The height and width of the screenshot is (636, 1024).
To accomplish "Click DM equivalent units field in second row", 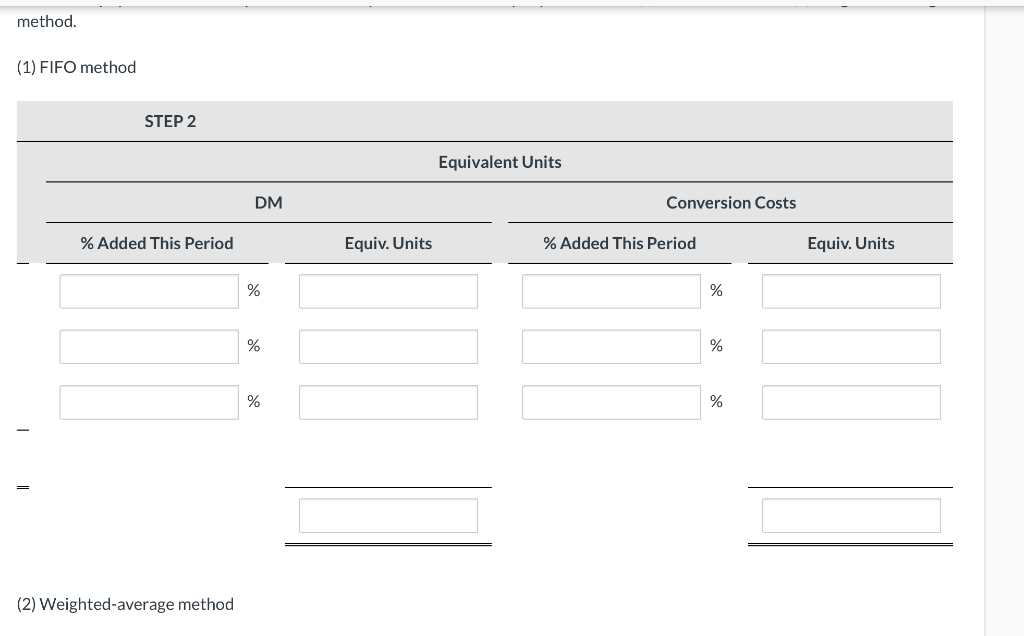I will tap(389, 347).
